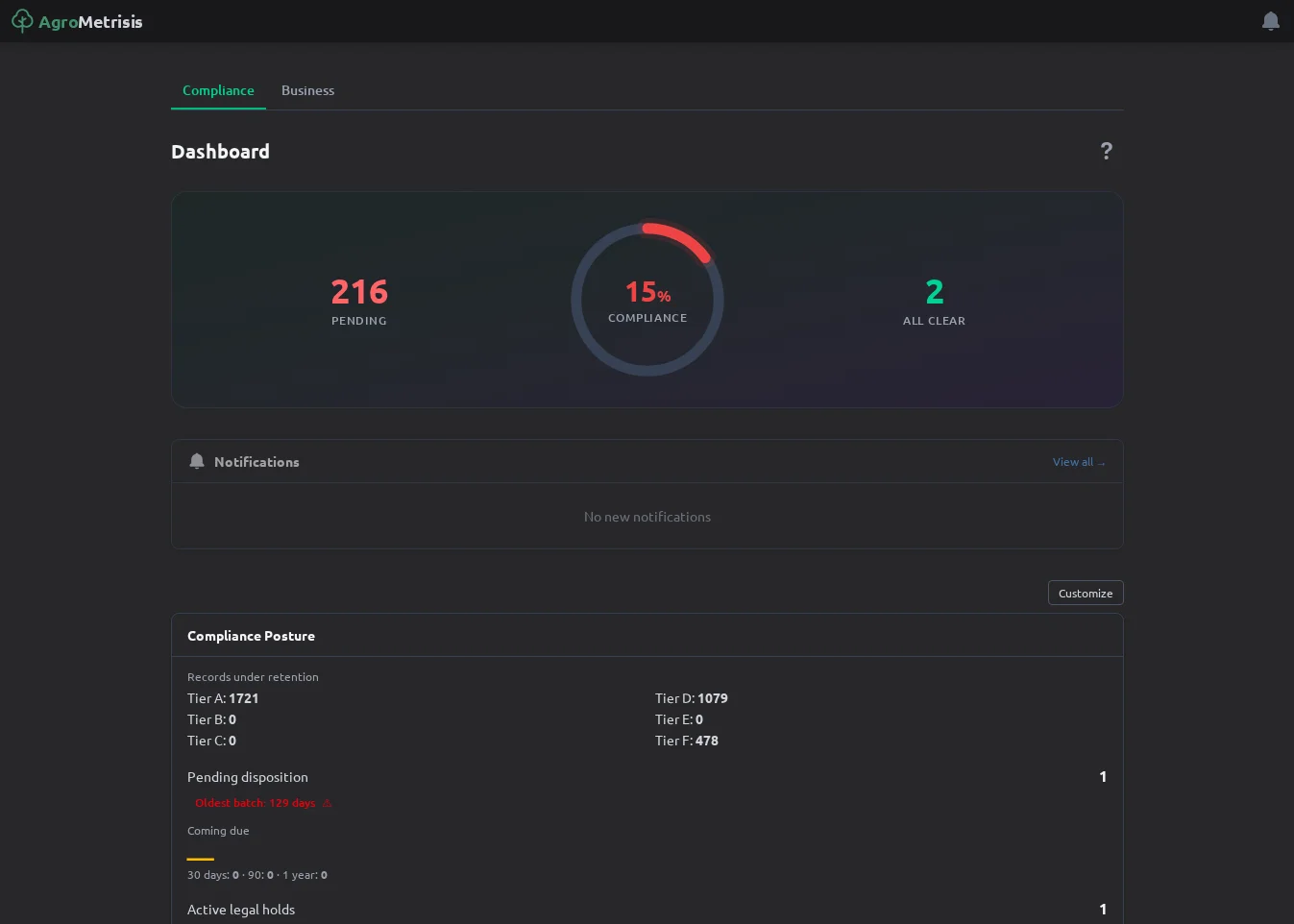Click the Compliance Posture card title
1294x924 pixels.
[251, 636]
